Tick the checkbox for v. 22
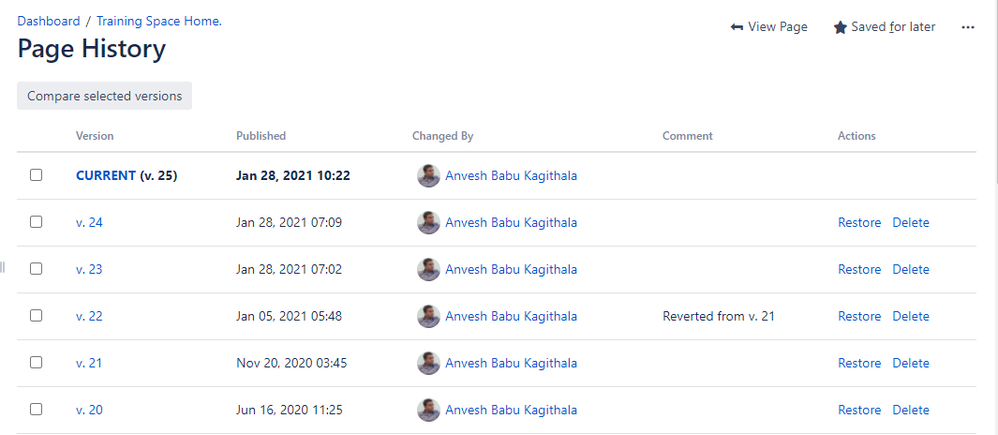 pyautogui.click(x=36, y=316)
